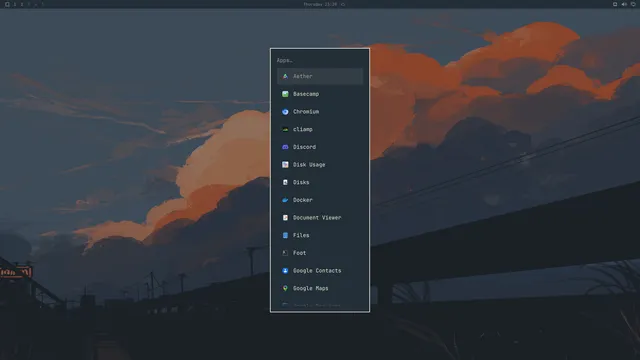This screenshot has width=640, height=360.
Task: Select the Files label
Action: click(x=301, y=236)
